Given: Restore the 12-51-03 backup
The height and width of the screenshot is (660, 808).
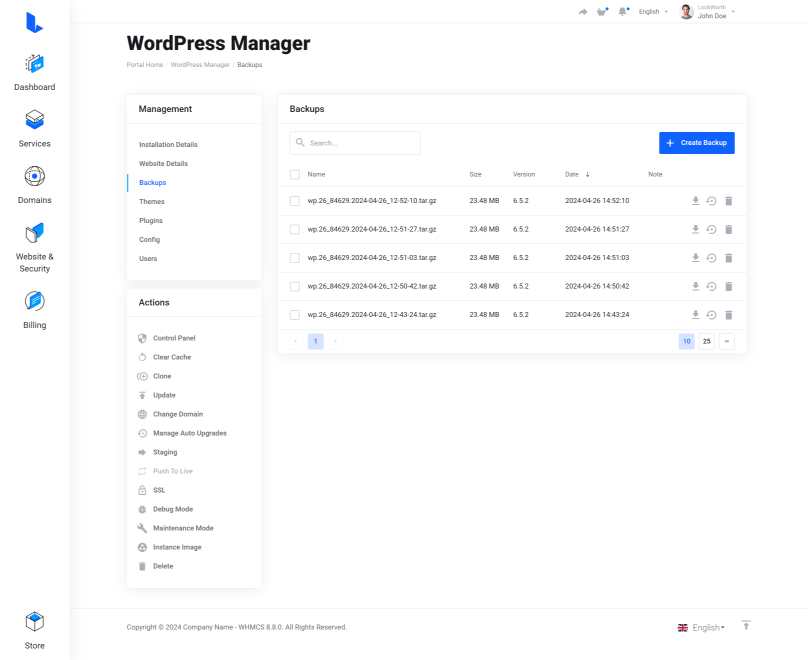Looking at the screenshot, I should pos(711,258).
